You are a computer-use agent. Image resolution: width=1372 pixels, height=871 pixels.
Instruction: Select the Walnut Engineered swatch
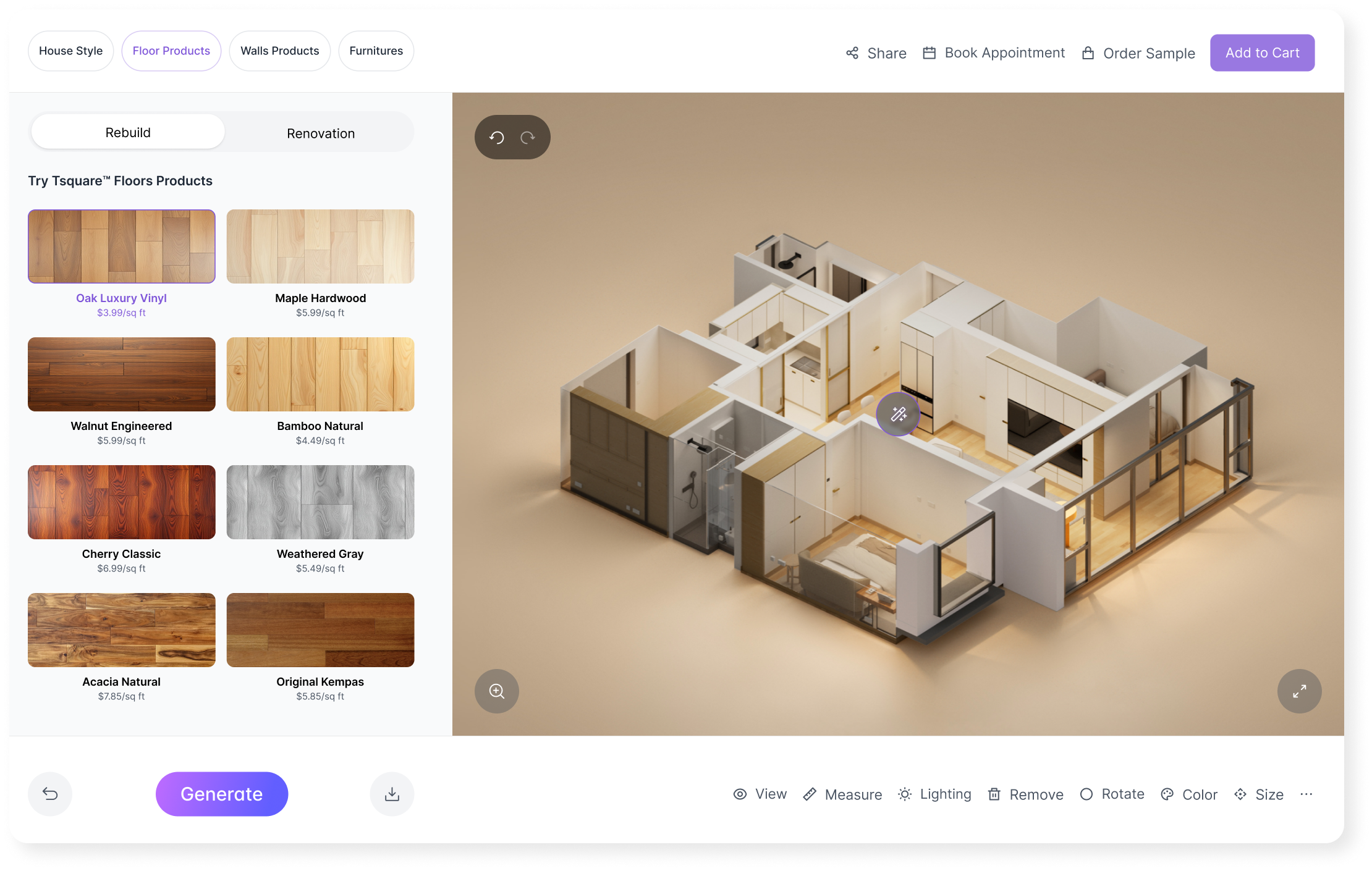point(122,374)
